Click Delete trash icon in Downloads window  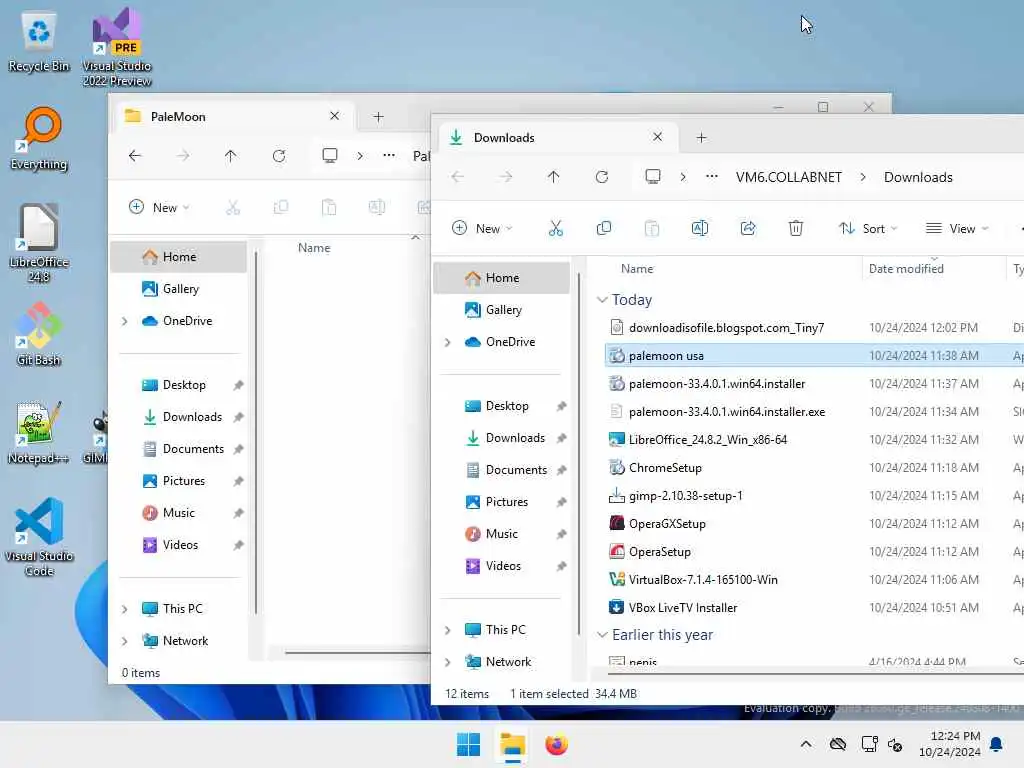[795, 228]
